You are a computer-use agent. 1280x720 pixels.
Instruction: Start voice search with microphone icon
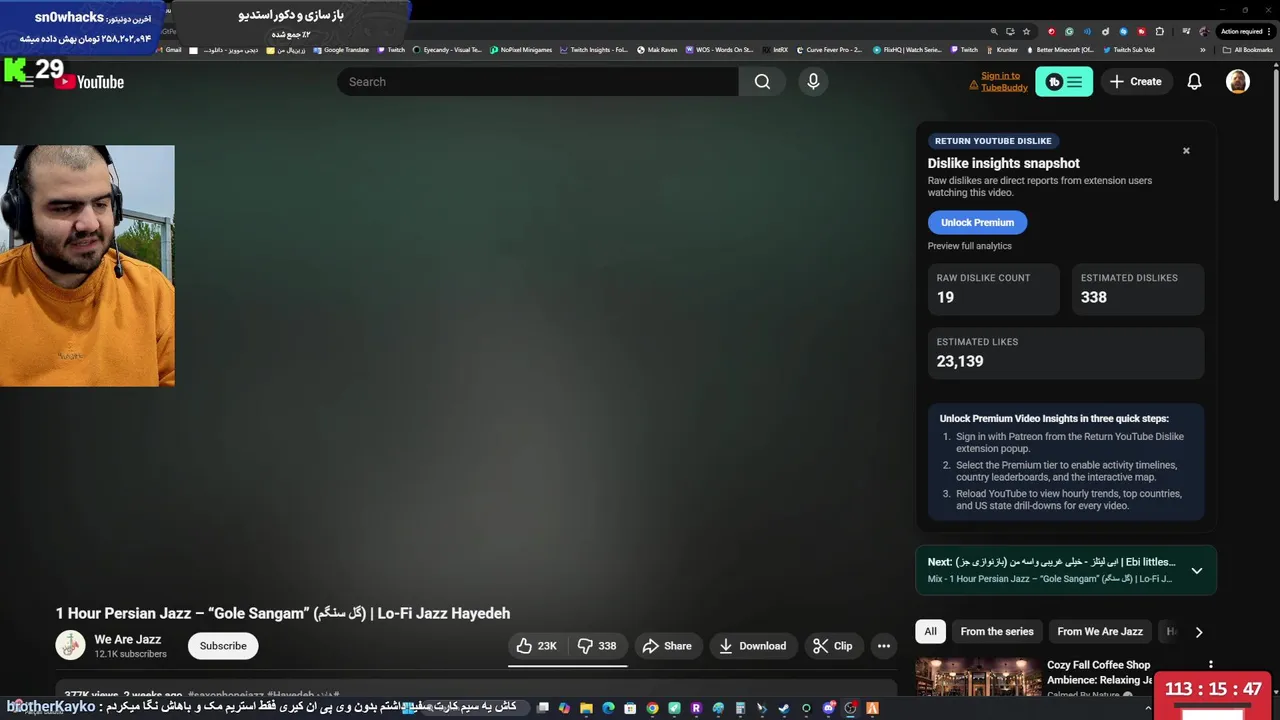(813, 82)
